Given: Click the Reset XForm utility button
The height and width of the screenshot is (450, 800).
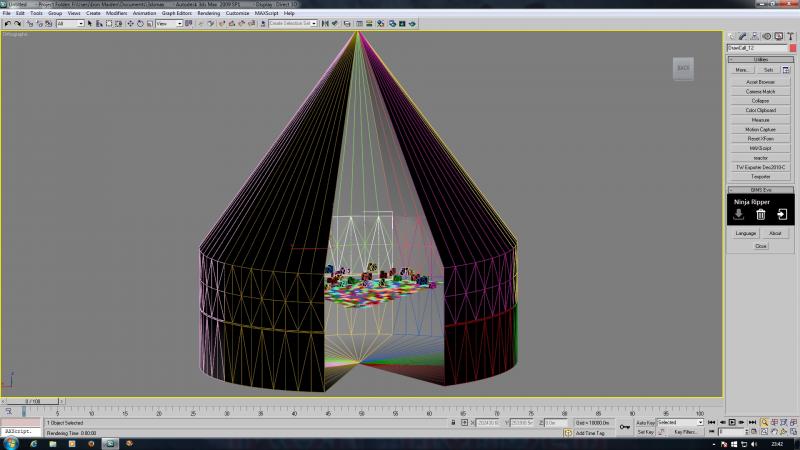Looking at the screenshot, I should tap(760, 139).
